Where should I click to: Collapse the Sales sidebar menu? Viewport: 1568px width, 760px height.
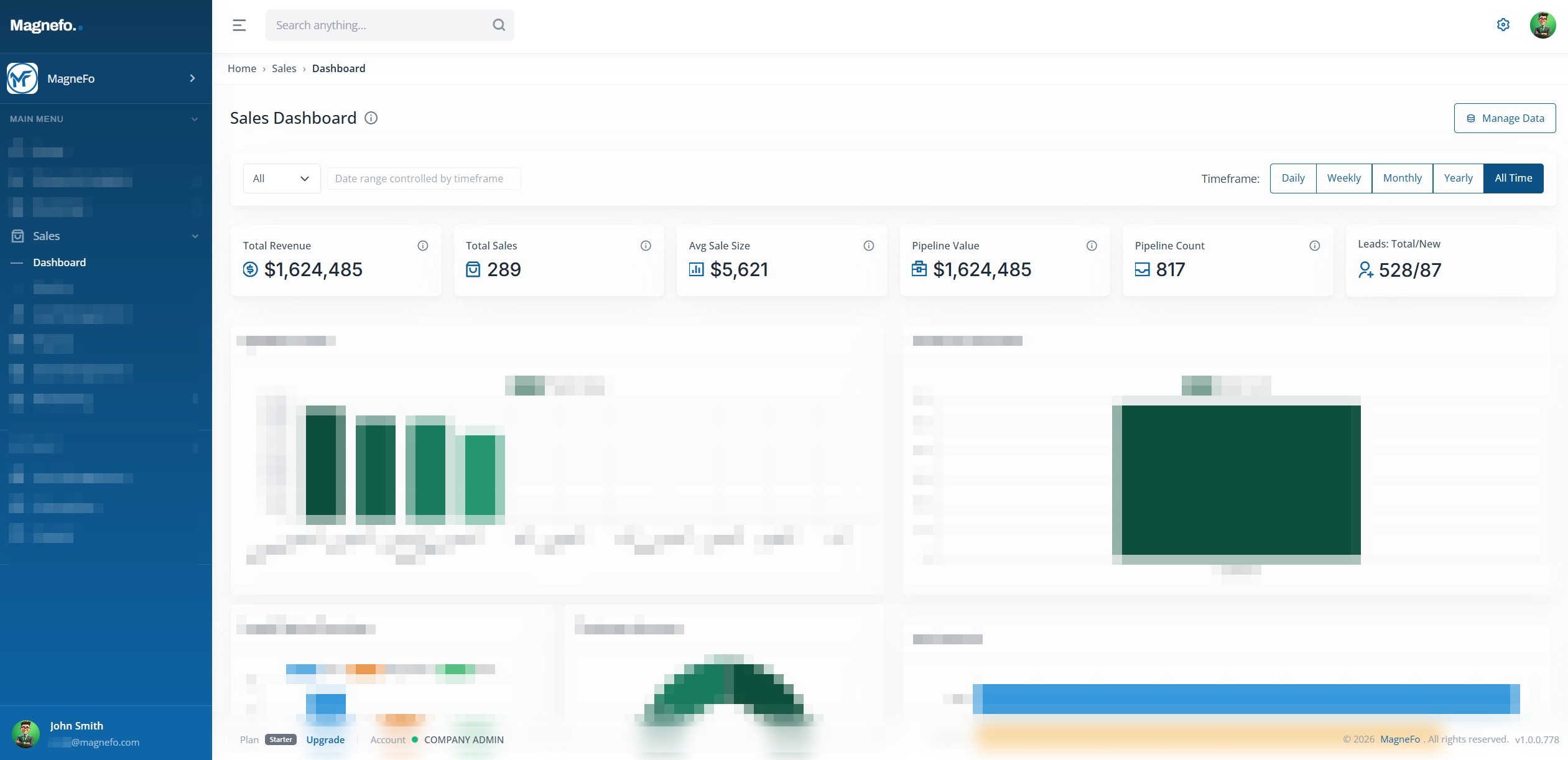pyautogui.click(x=195, y=236)
